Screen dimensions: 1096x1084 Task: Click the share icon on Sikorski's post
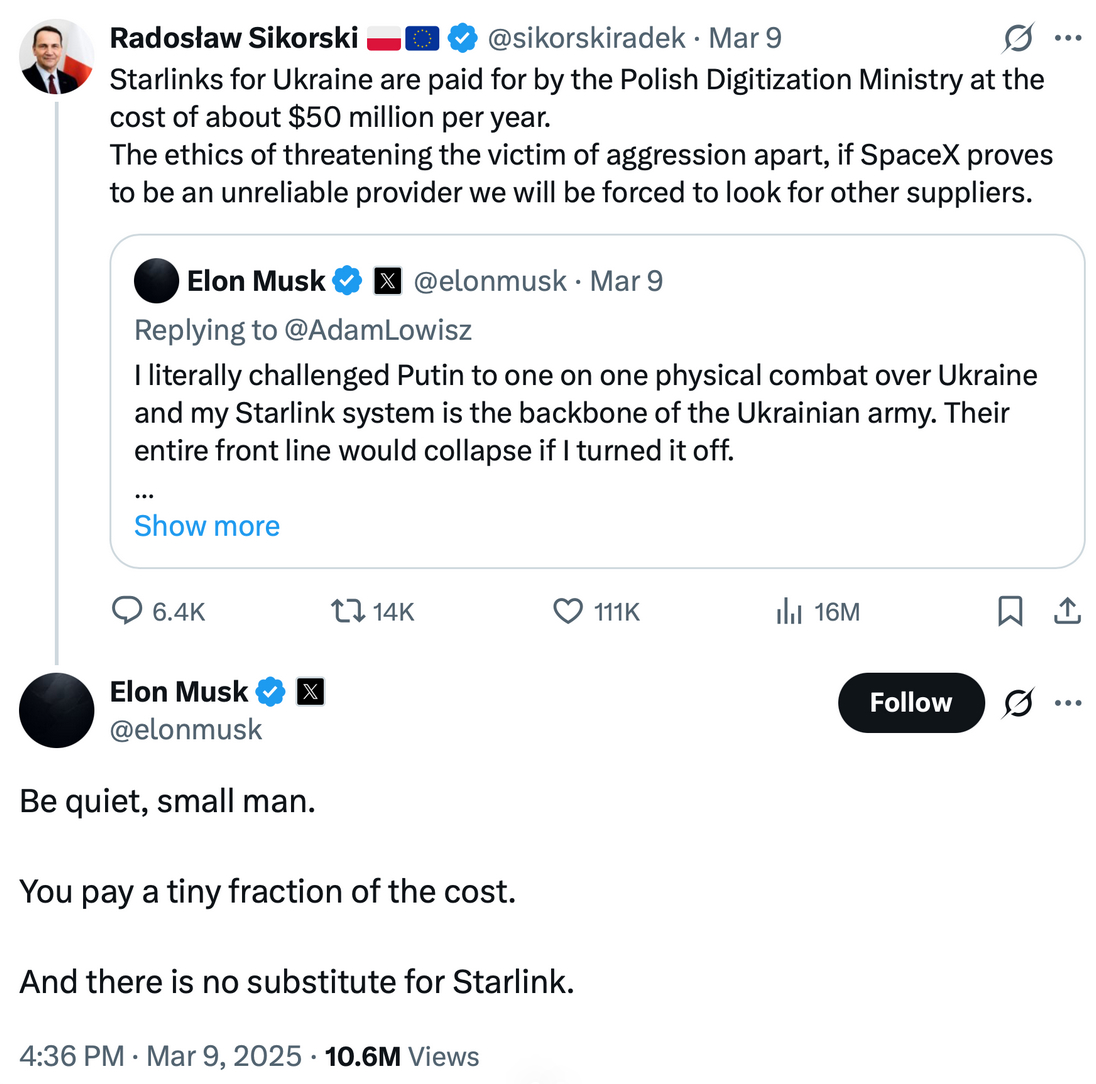(1067, 611)
